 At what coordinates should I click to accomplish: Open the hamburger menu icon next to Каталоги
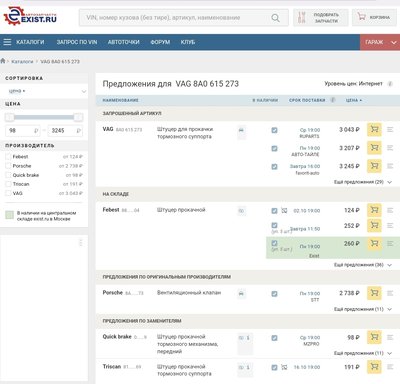tap(7, 42)
